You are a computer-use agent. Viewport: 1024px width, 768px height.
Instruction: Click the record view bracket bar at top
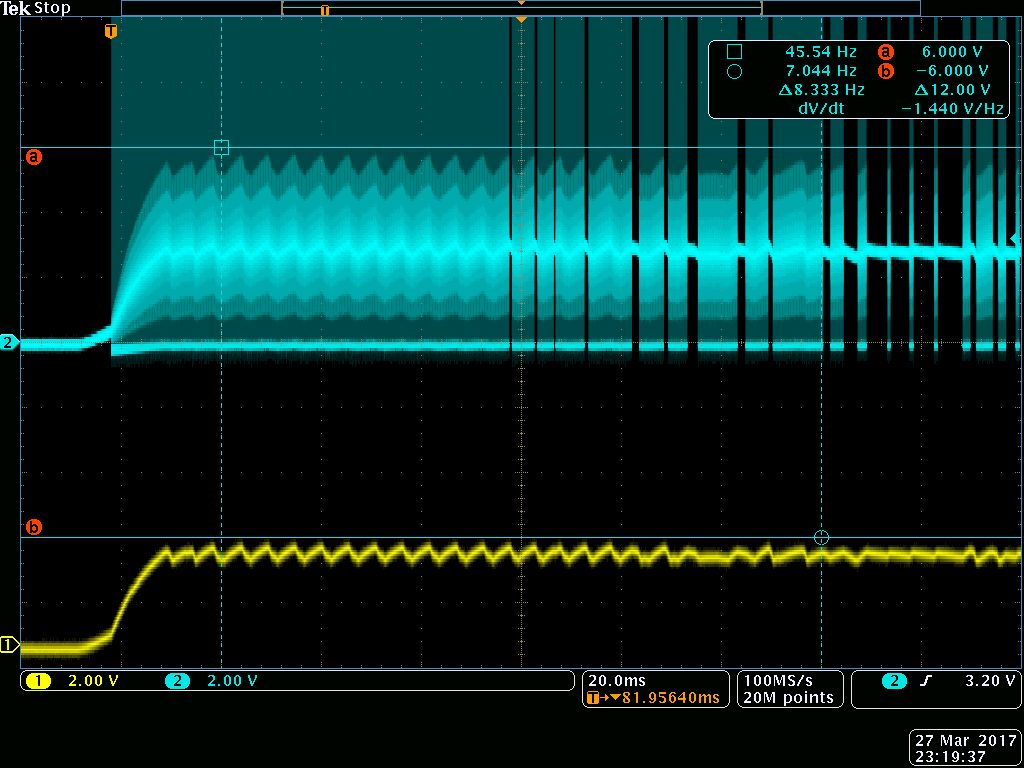522,8
